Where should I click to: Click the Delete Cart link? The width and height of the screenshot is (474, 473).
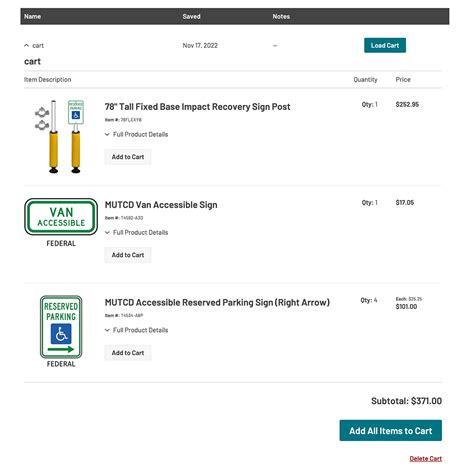[x=426, y=459]
